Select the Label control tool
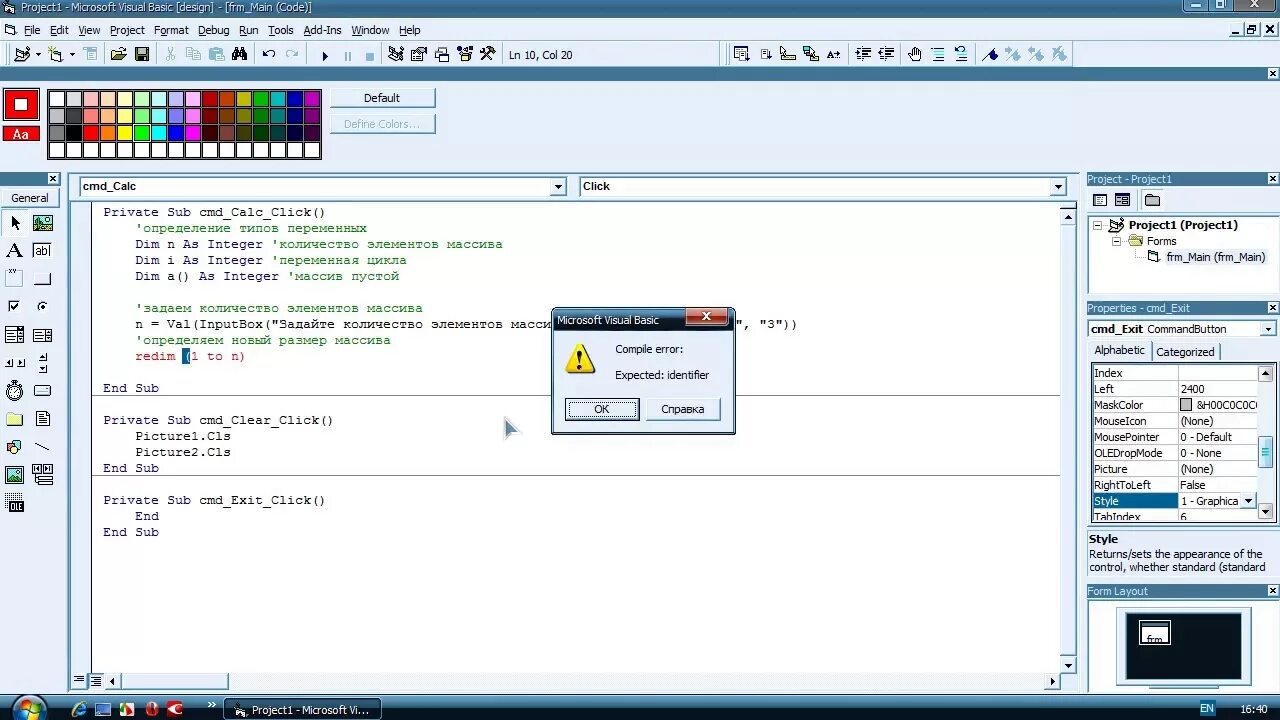 click(15, 251)
